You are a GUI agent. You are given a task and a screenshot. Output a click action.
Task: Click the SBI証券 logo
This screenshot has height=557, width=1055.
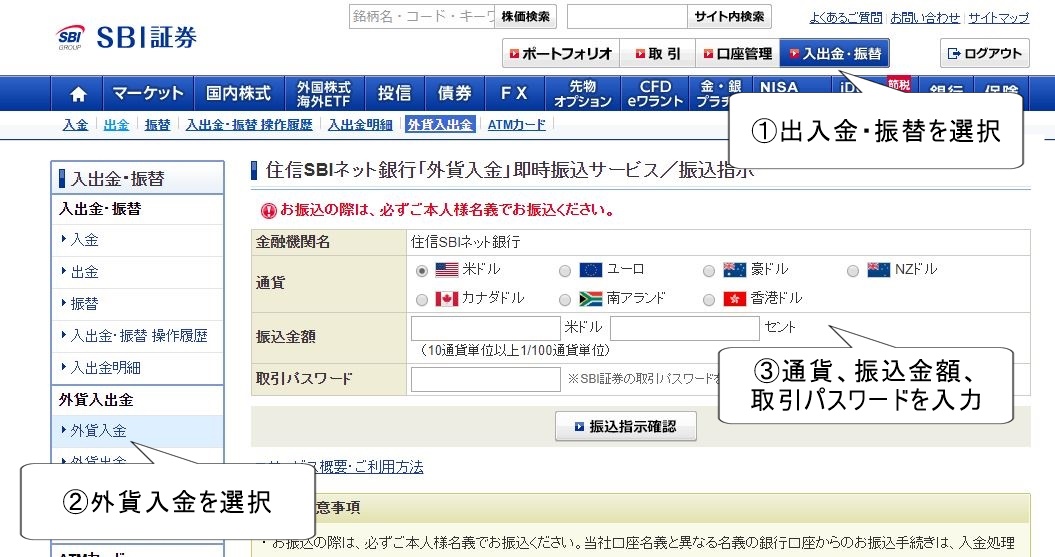126,38
